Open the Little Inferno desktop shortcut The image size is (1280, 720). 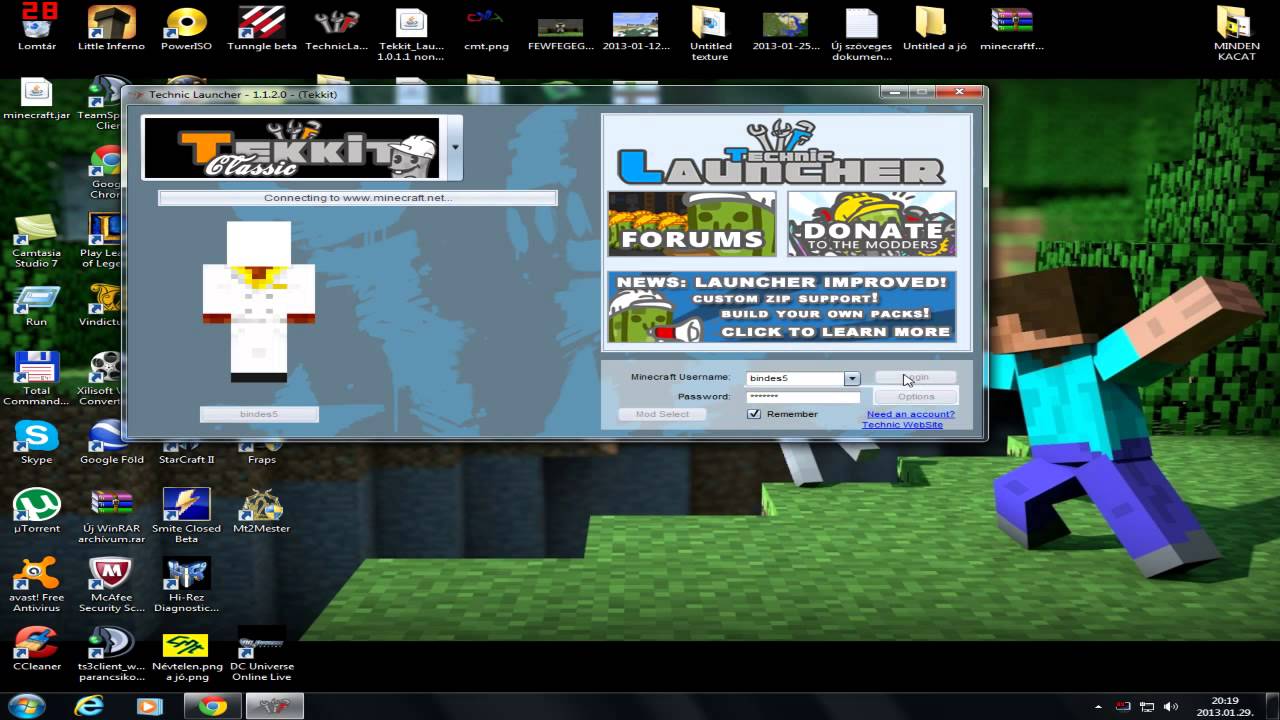point(111,27)
